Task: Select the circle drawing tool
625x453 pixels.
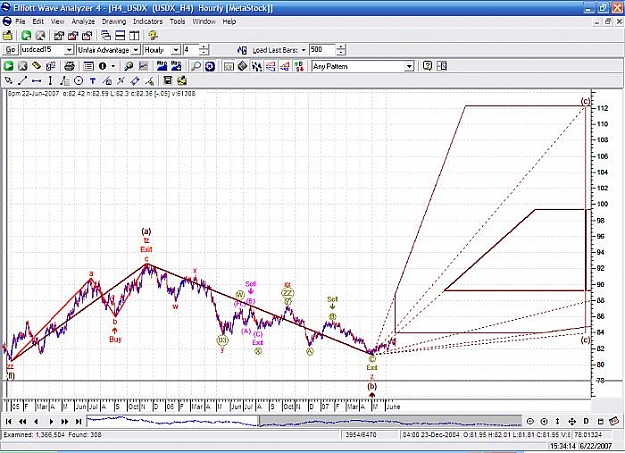Action: click(79, 81)
